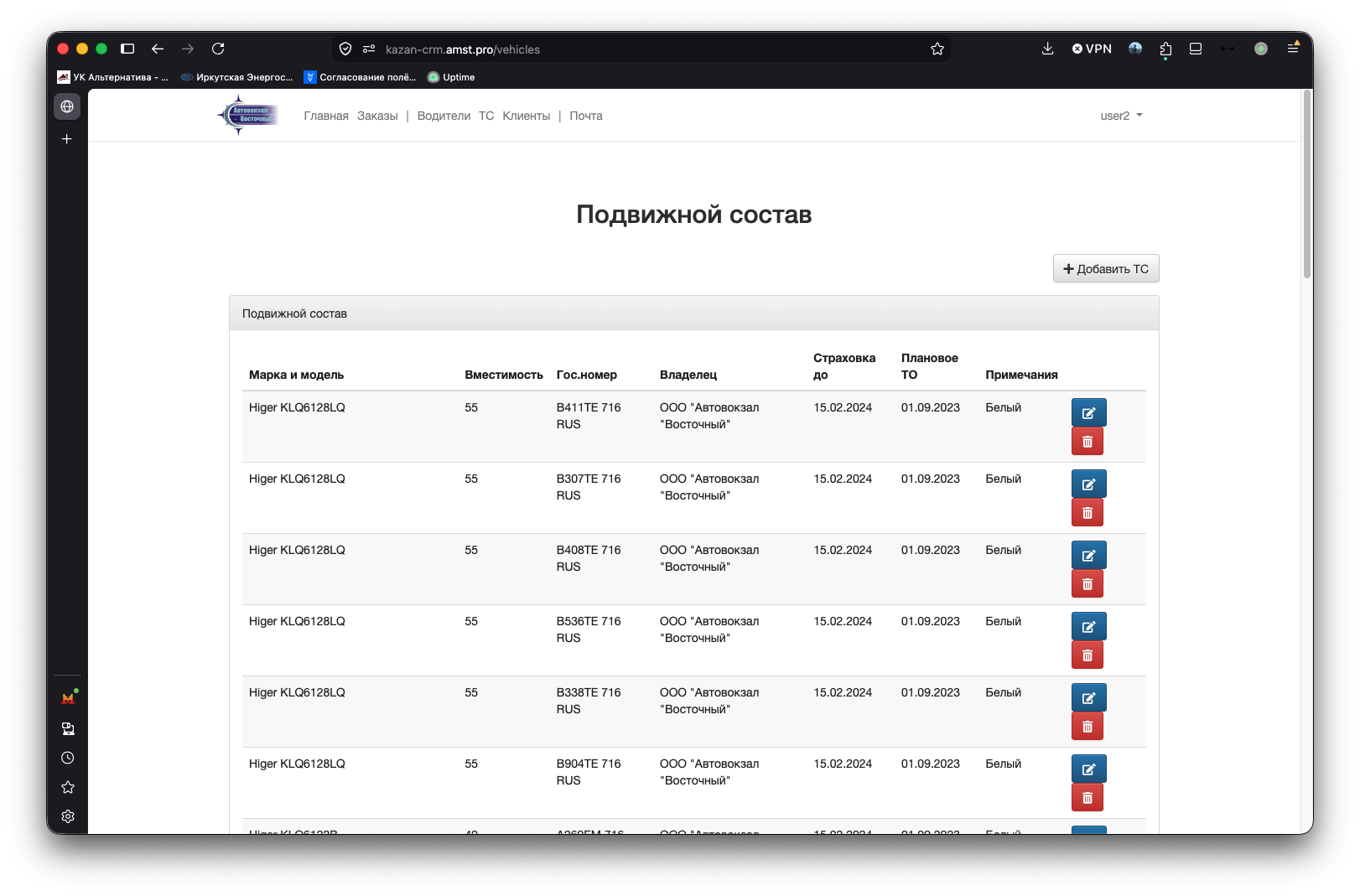The image size is (1360, 896).
Task: Open the sidebar icon with the green dot
Action: click(x=68, y=698)
